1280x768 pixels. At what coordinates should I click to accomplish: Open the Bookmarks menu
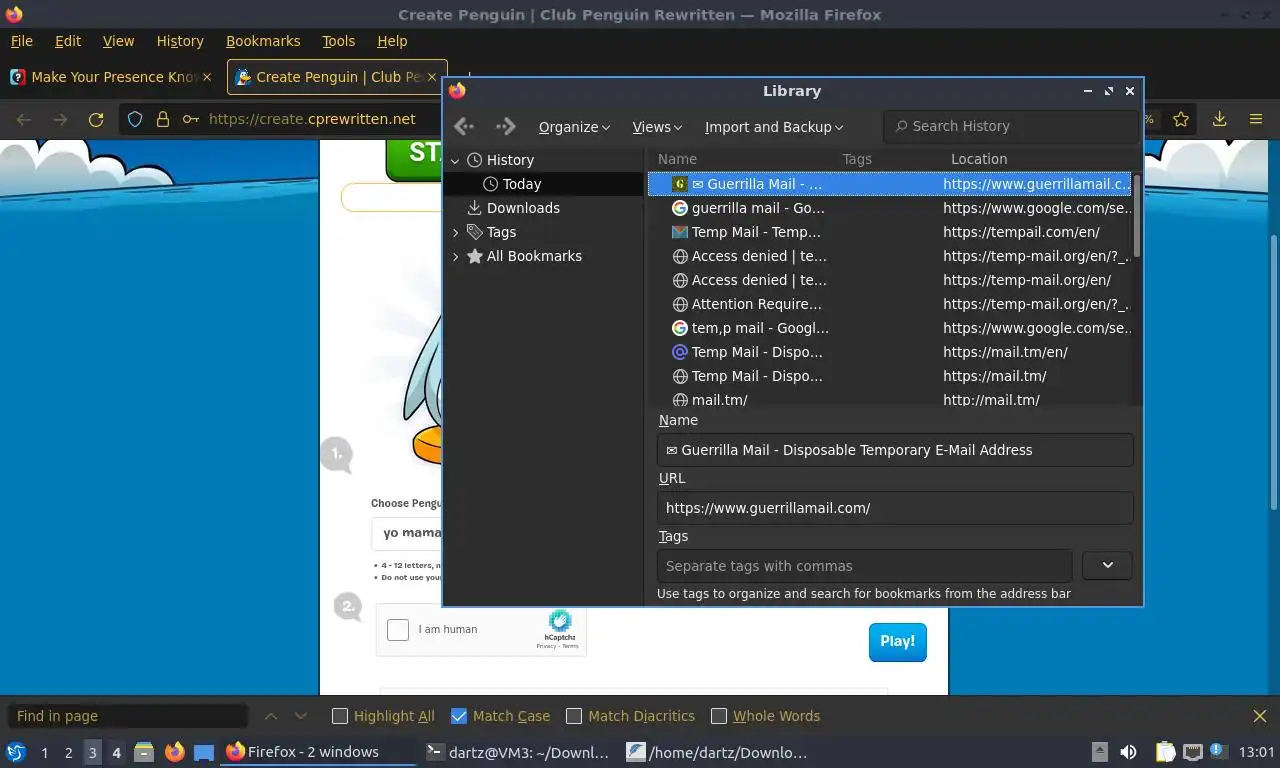263,41
